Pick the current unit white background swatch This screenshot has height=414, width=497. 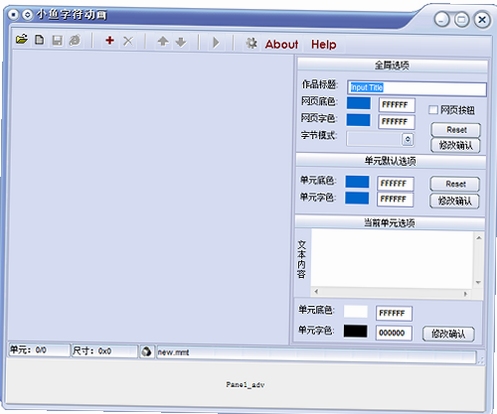coord(356,312)
